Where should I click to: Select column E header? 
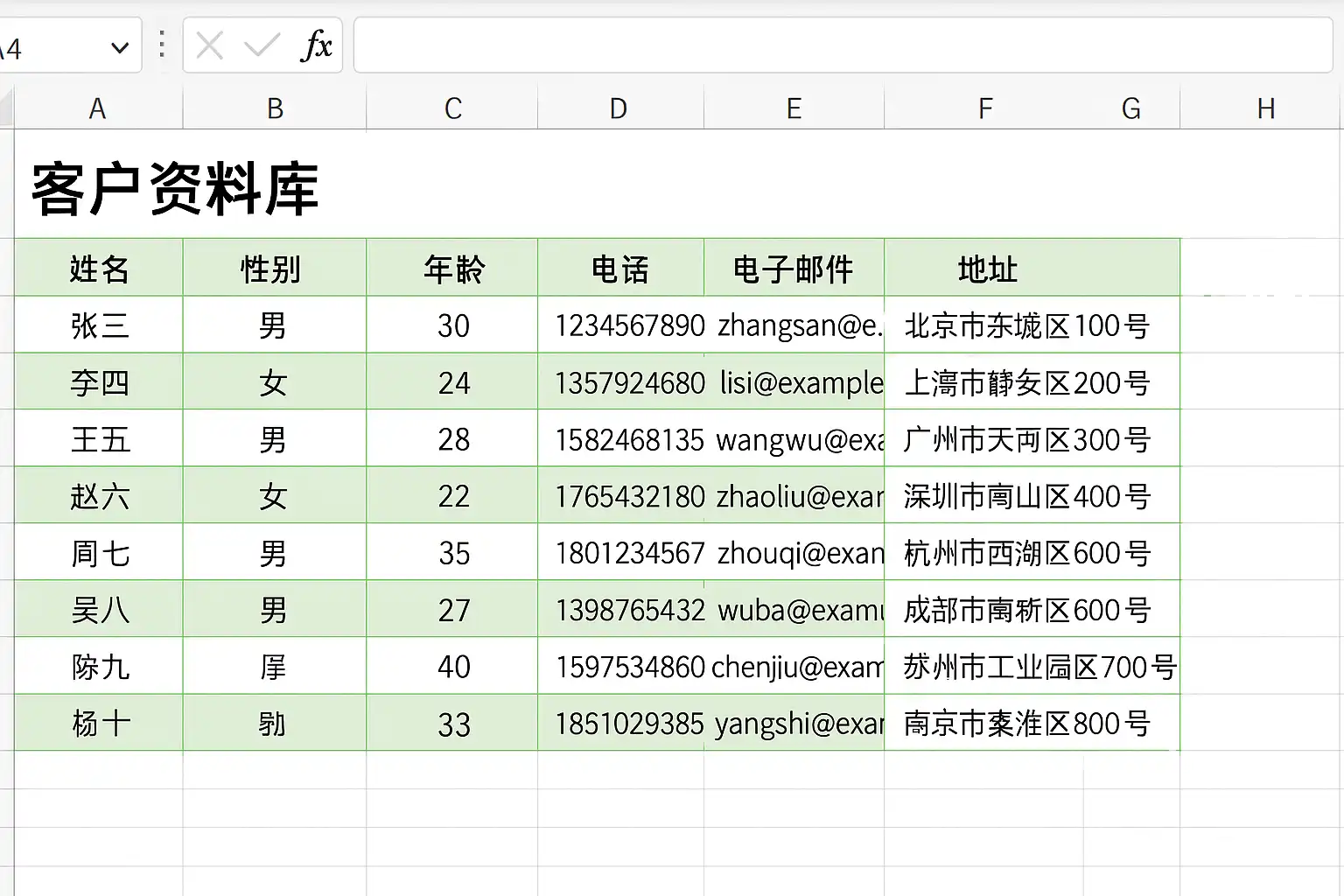tap(794, 108)
